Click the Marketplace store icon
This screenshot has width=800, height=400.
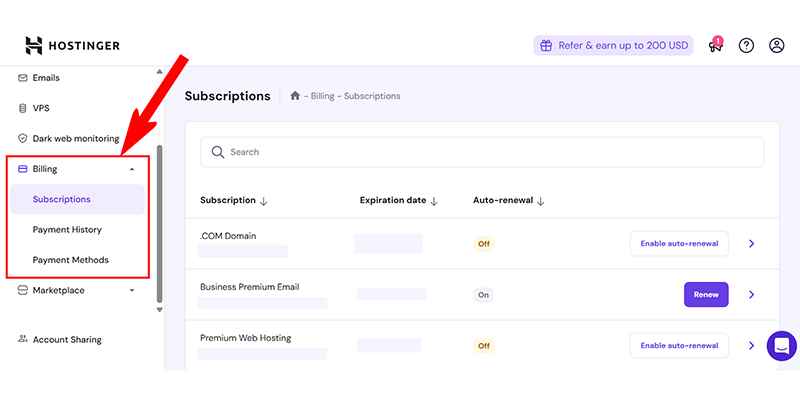(22, 290)
